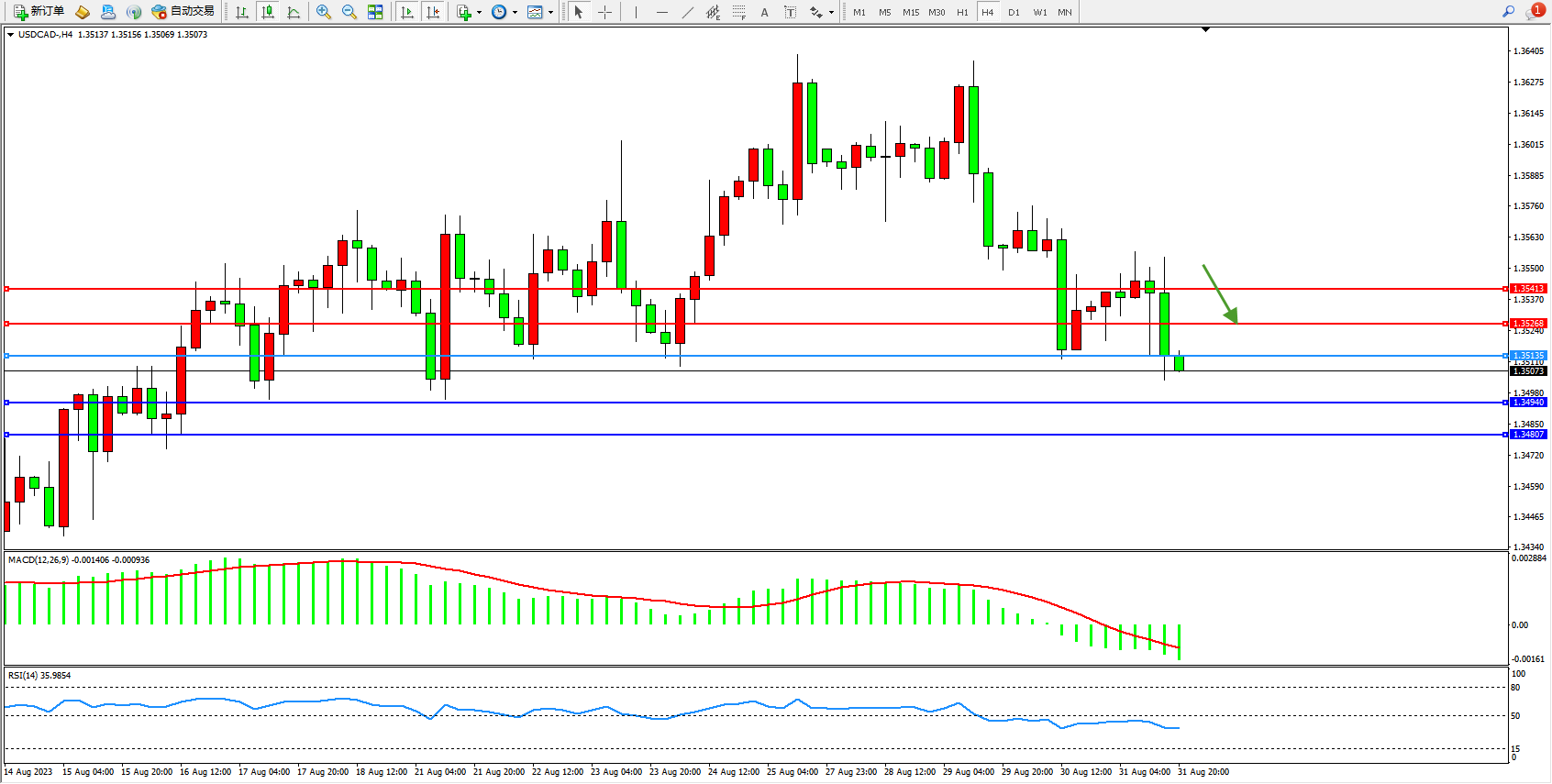
Task: Switch to the D1 timeframe
Action: click(1014, 12)
